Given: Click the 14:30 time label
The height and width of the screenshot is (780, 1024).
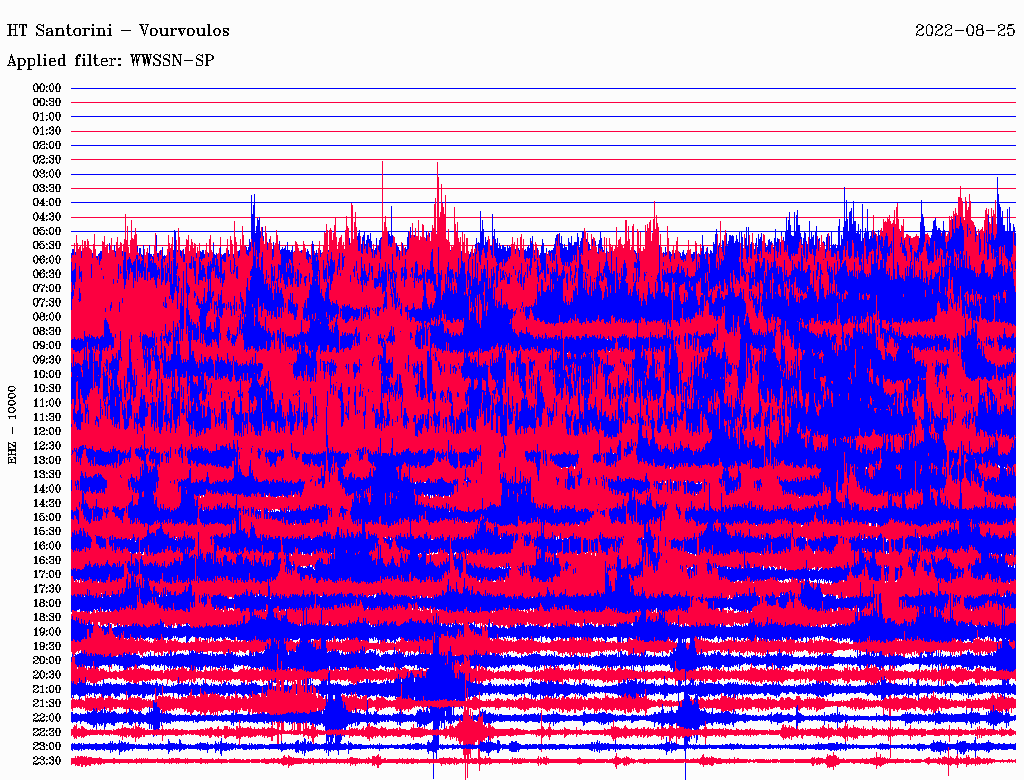Looking at the screenshot, I should [x=47, y=503].
